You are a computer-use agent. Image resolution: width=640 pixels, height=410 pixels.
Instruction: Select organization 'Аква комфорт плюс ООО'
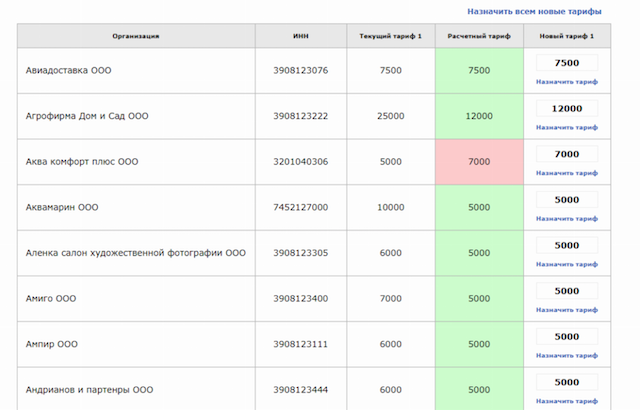click(82, 162)
